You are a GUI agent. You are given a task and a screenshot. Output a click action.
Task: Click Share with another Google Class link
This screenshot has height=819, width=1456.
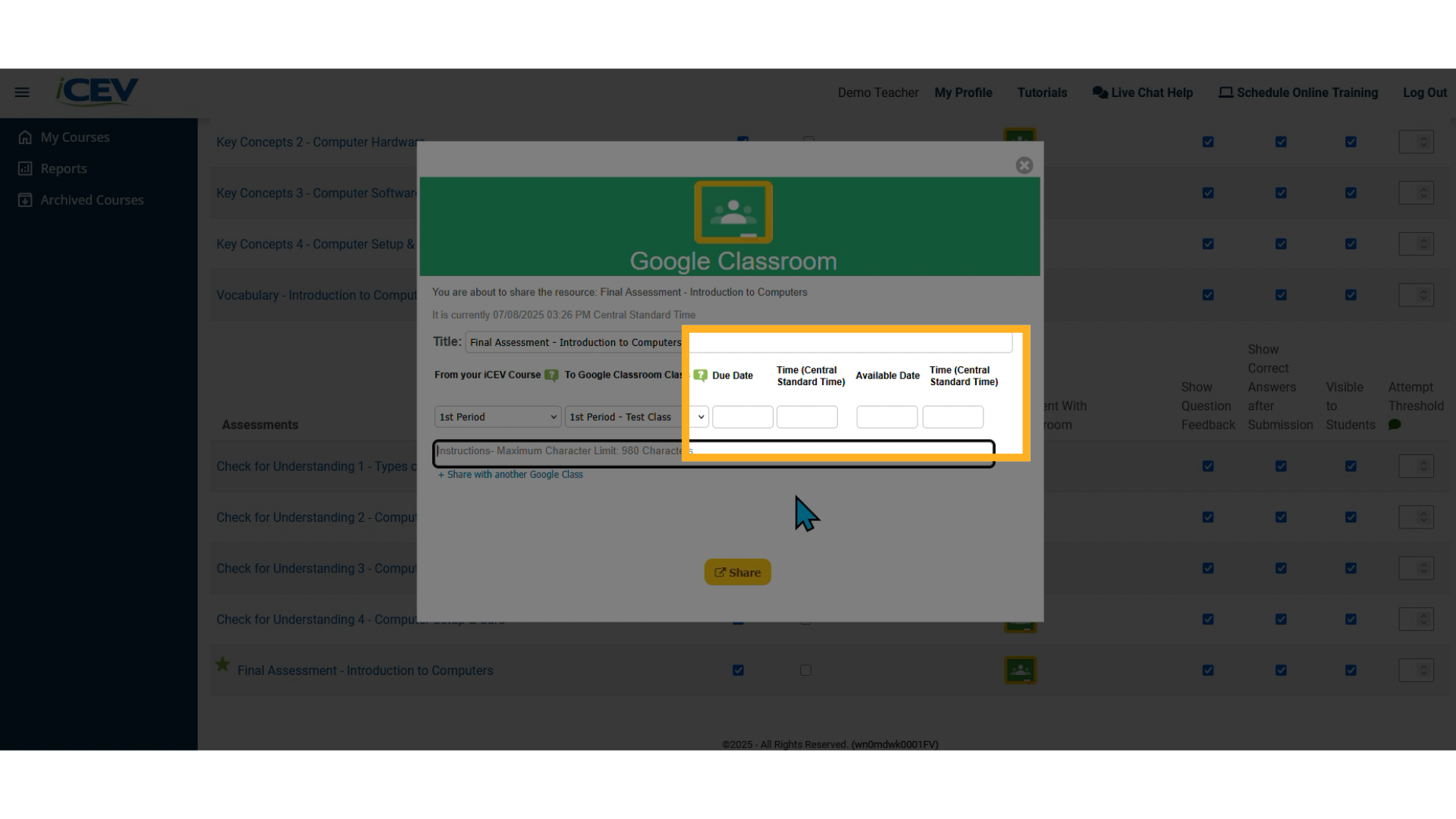pos(510,475)
